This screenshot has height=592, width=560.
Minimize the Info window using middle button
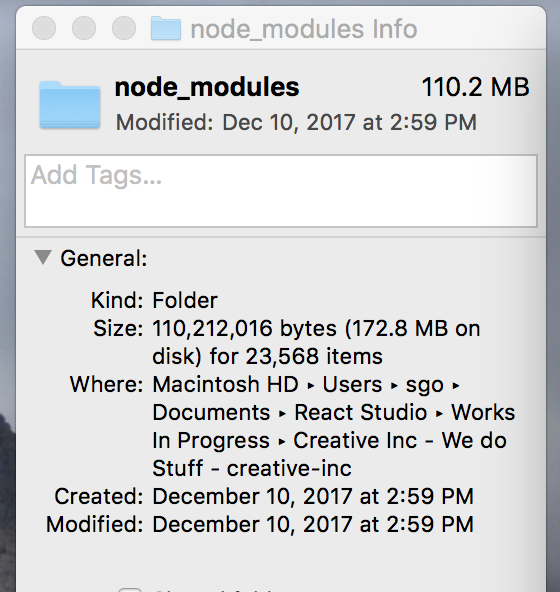84,28
